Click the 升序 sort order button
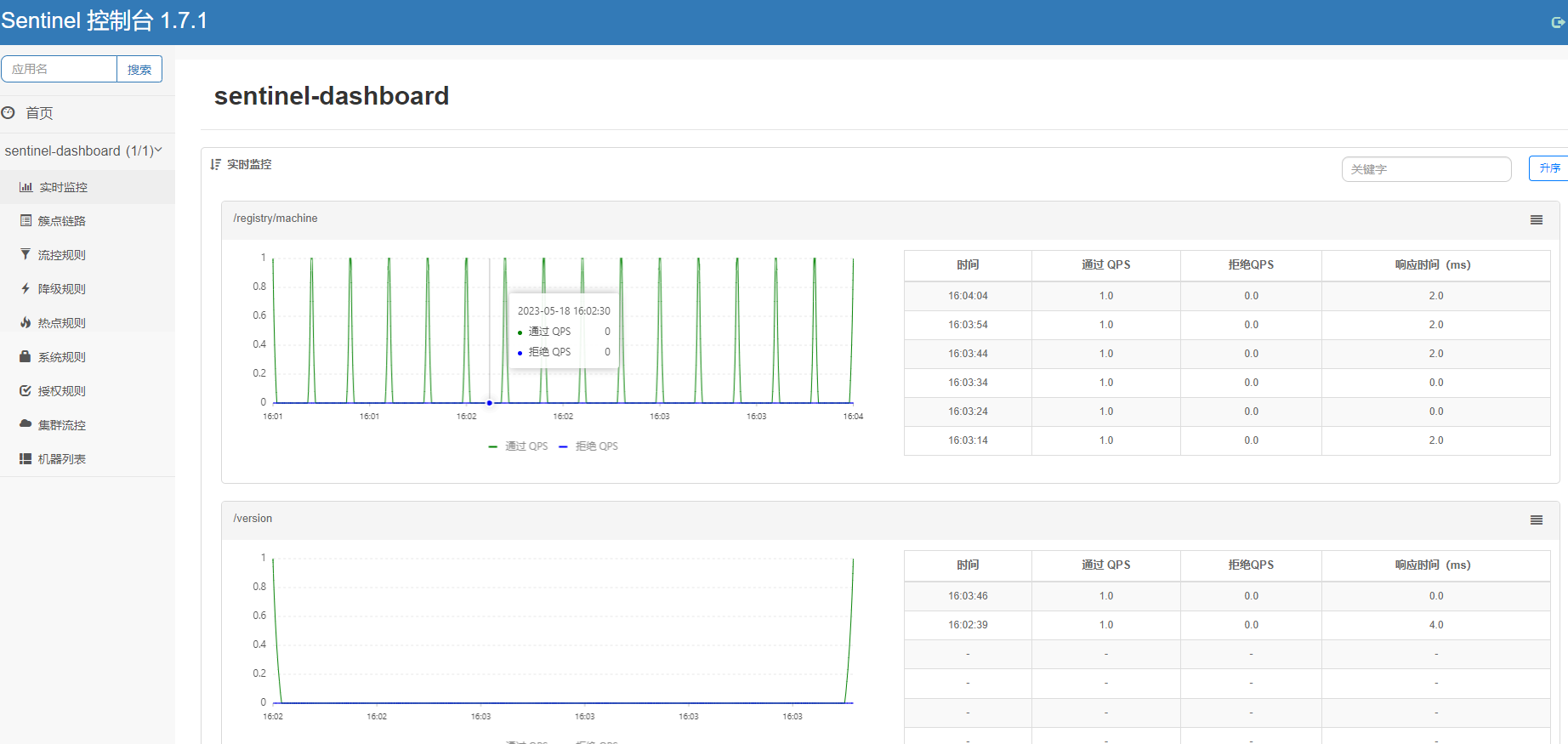The width and height of the screenshot is (1568, 744). (x=1549, y=168)
